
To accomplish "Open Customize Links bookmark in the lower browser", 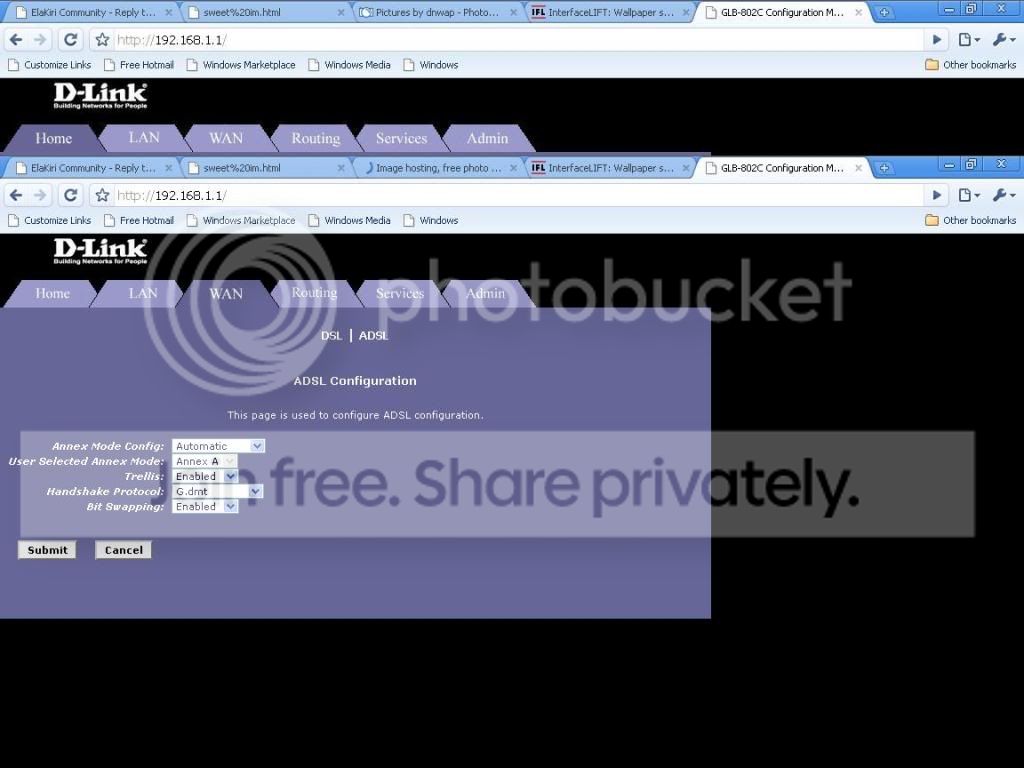I will coord(50,220).
